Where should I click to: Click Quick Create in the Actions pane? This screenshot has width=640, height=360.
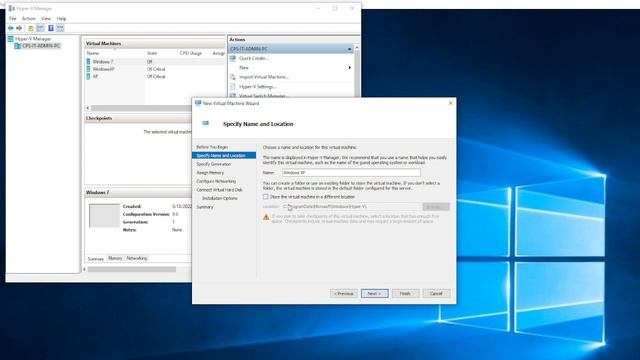(x=253, y=58)
